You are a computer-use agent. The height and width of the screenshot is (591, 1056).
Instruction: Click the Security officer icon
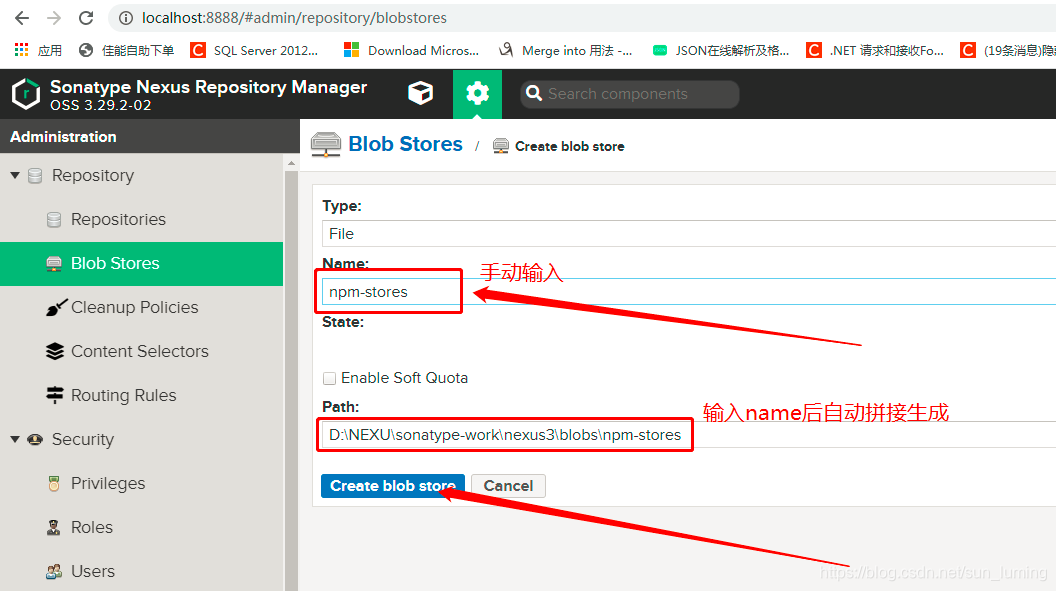coord(35,440)
